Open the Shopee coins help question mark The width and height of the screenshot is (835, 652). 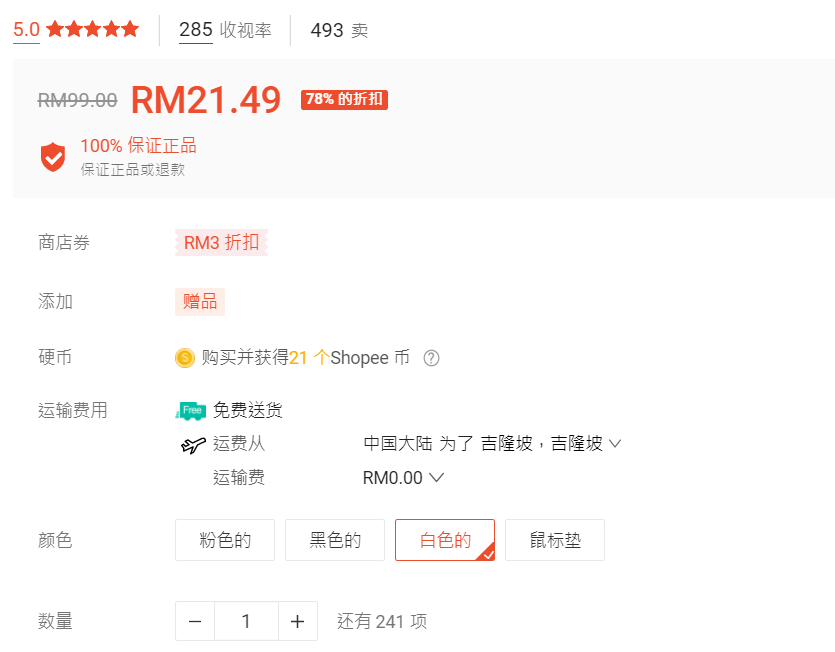pyautogui.click(x=431, y=358)
